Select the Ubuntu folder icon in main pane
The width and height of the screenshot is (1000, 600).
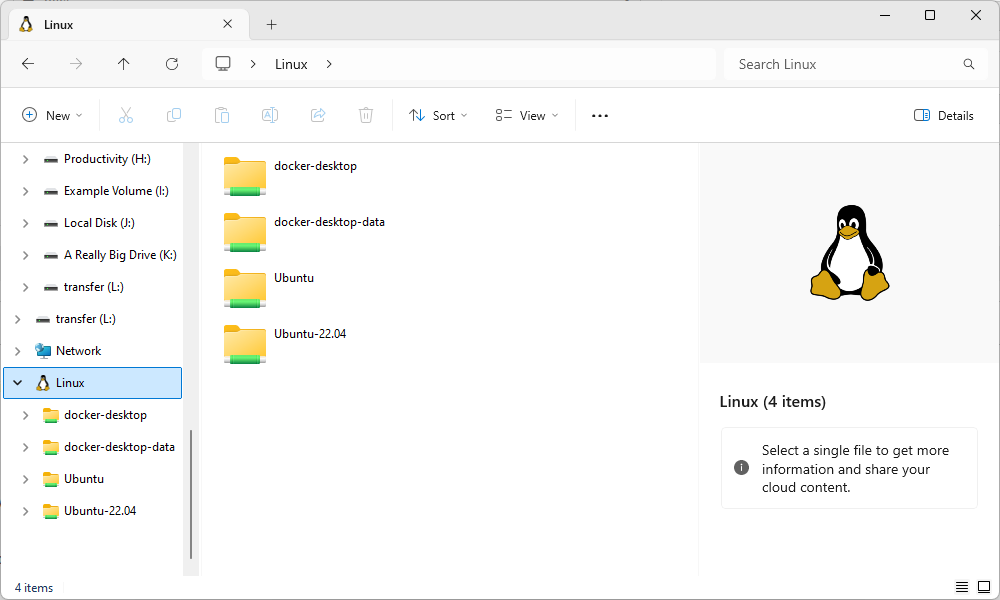[245, 288]
